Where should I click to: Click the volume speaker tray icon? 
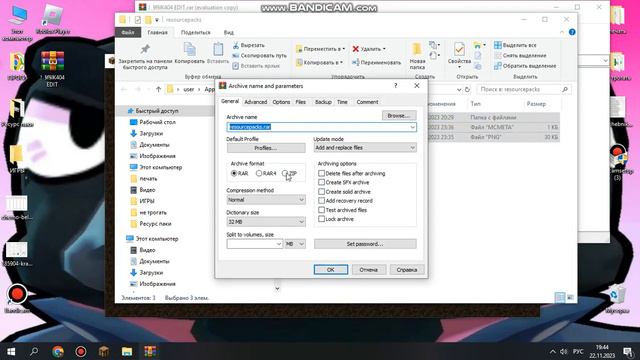(564, 351)
